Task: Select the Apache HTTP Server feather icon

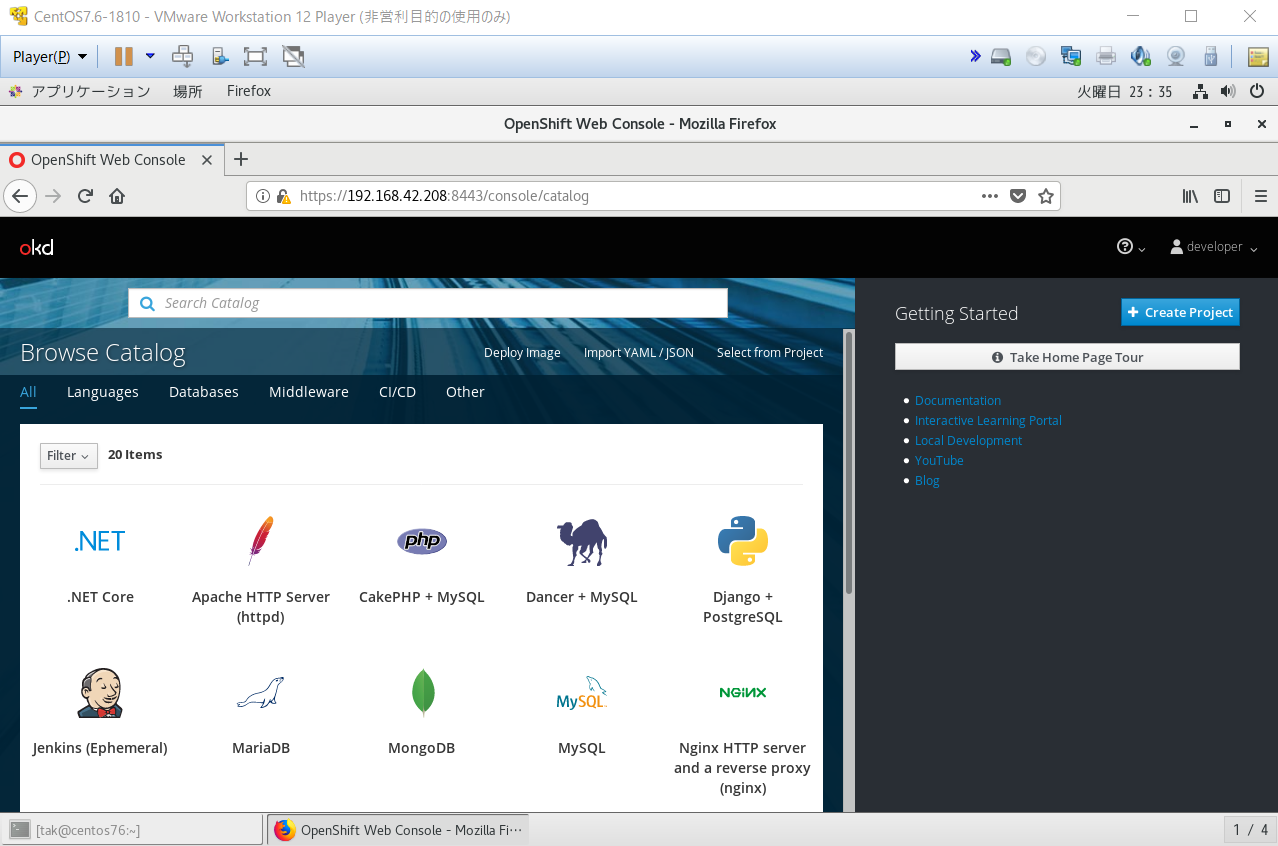Action: 260,541
